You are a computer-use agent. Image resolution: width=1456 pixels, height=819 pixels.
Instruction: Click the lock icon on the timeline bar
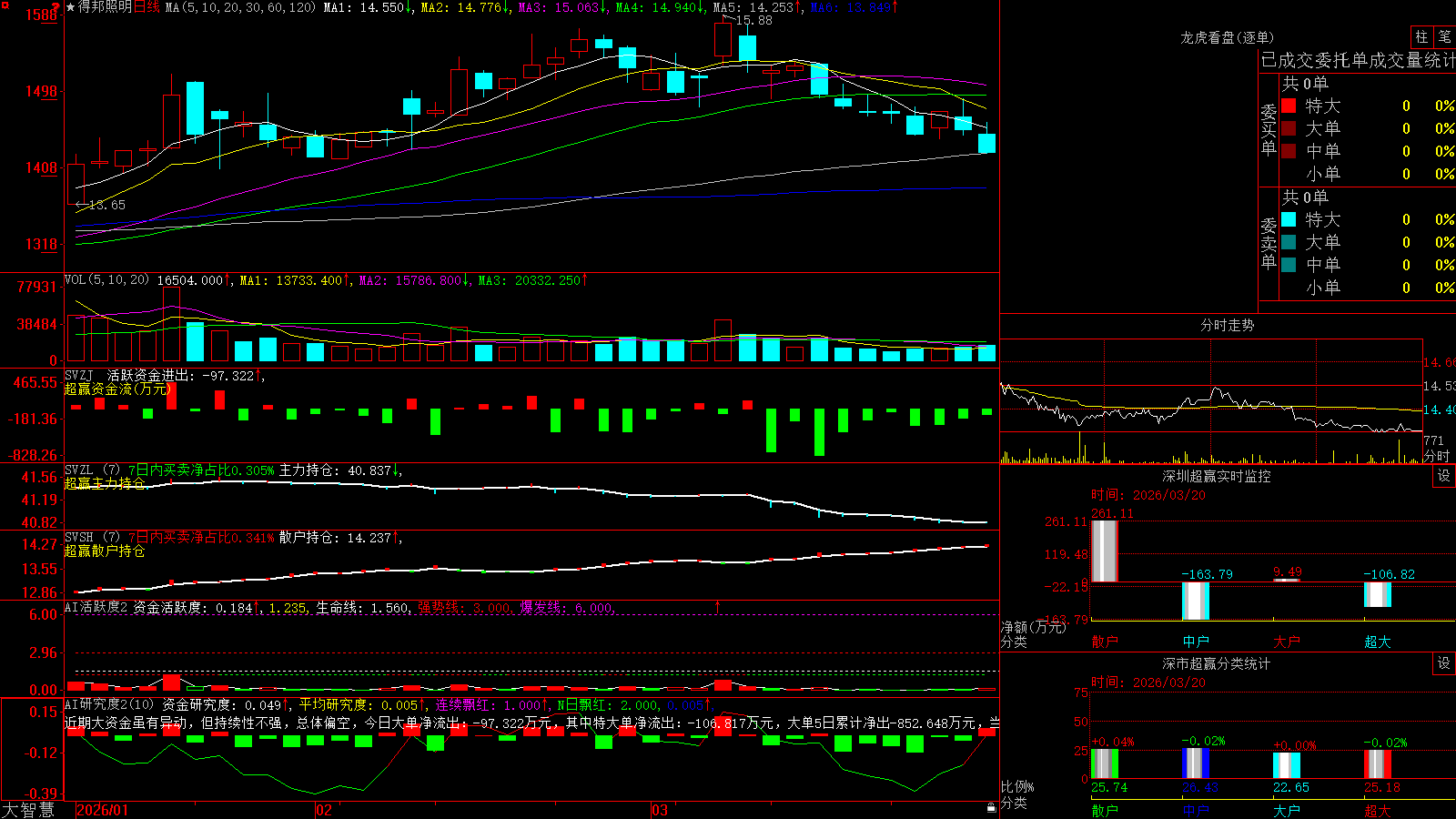click(x=992, y=807)
